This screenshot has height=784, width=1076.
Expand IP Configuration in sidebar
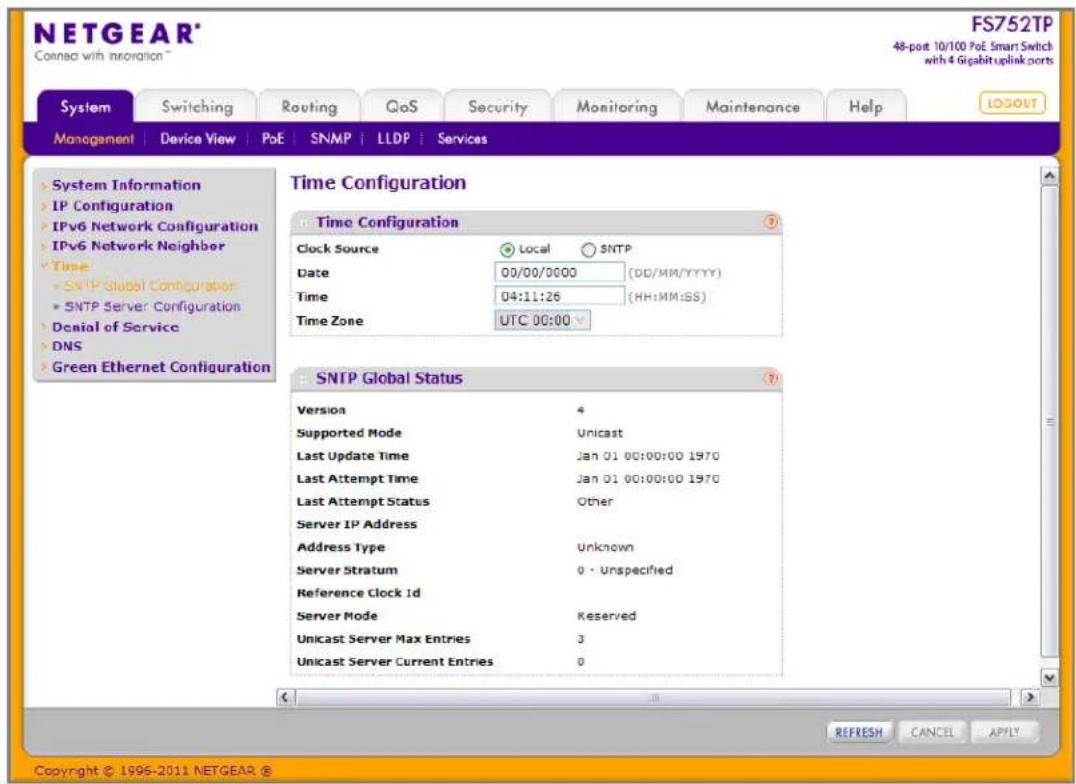113,206
